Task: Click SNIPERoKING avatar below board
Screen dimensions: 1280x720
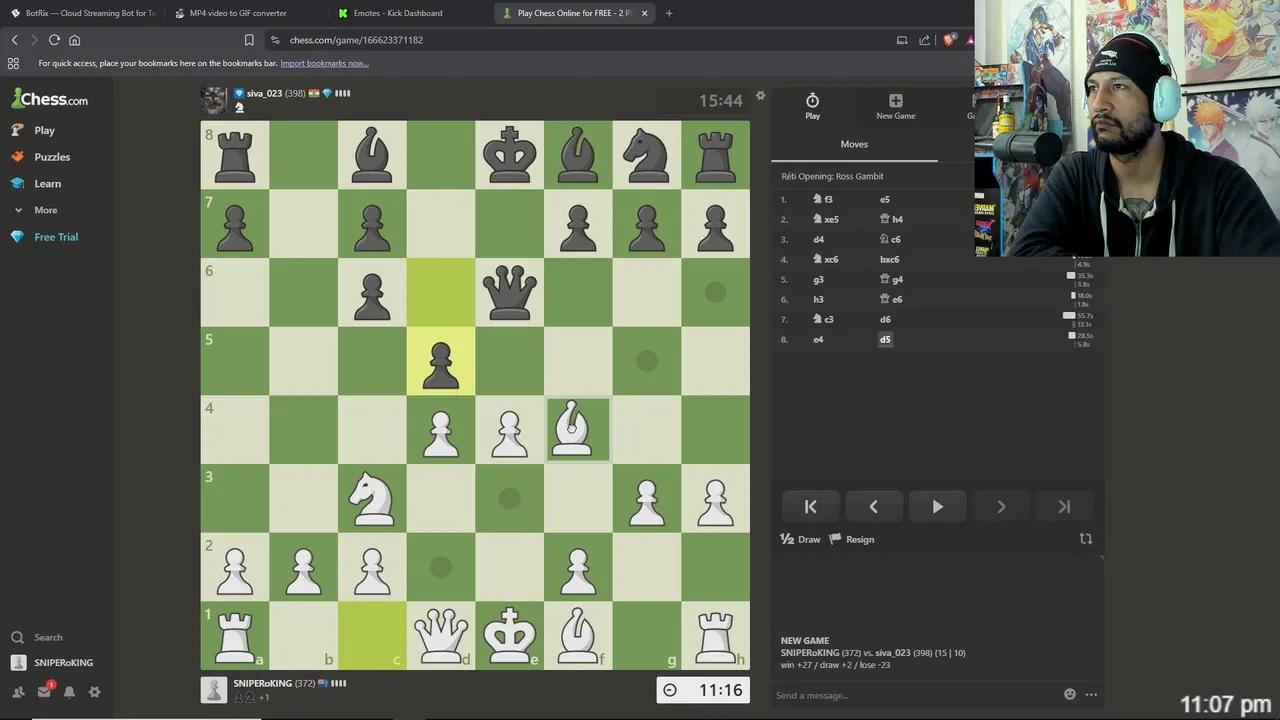Action: click(x=213, y=689)
